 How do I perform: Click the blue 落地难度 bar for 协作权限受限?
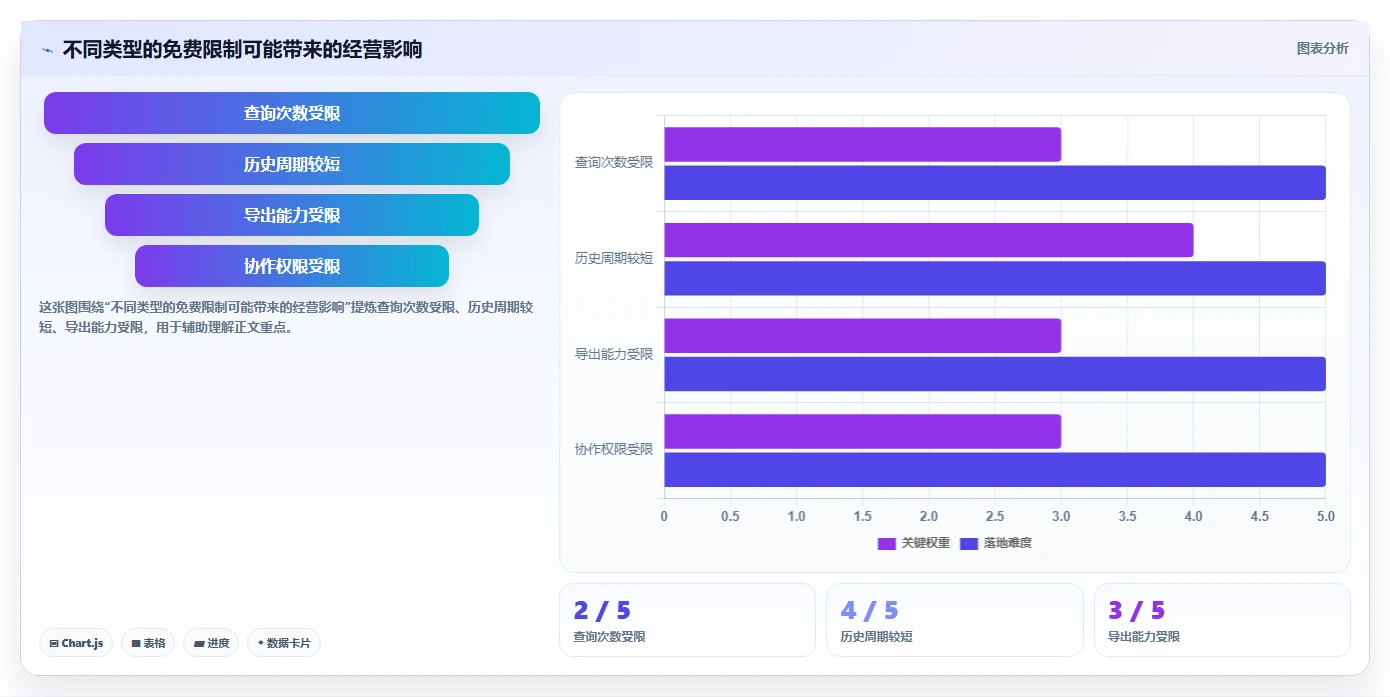[x=995, y=469]
